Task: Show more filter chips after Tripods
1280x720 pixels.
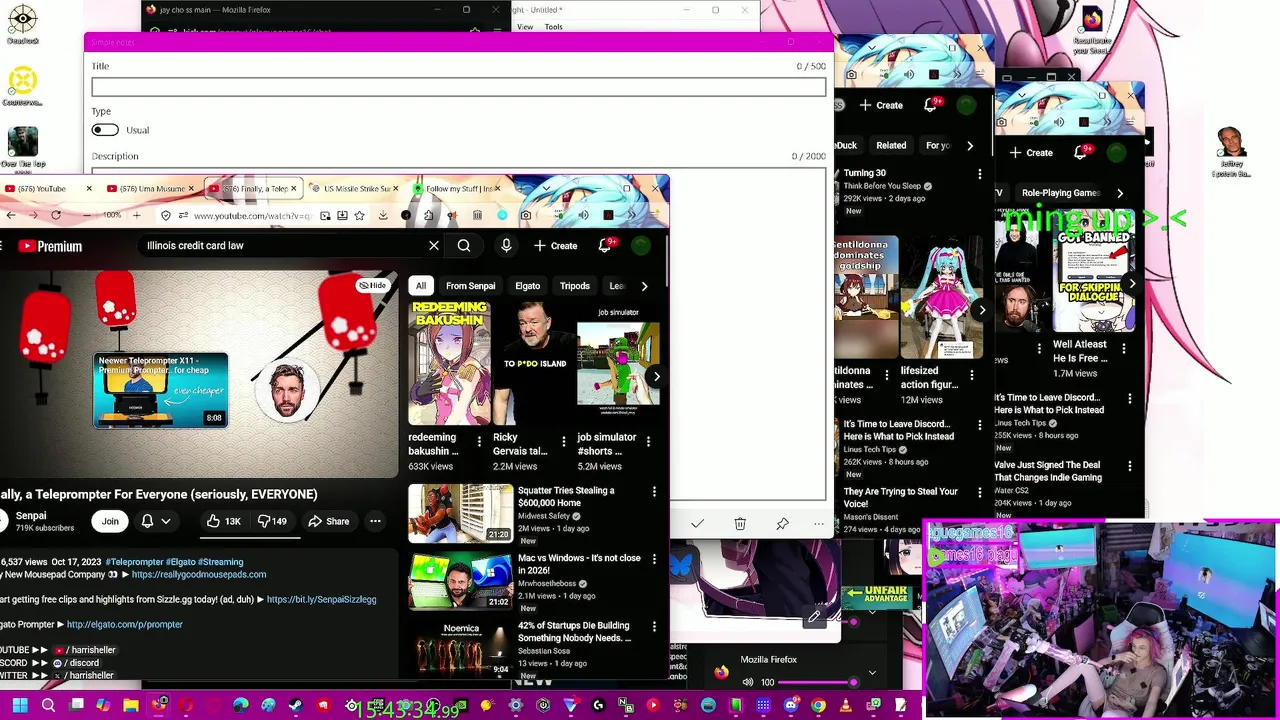Action: [644, 286]
